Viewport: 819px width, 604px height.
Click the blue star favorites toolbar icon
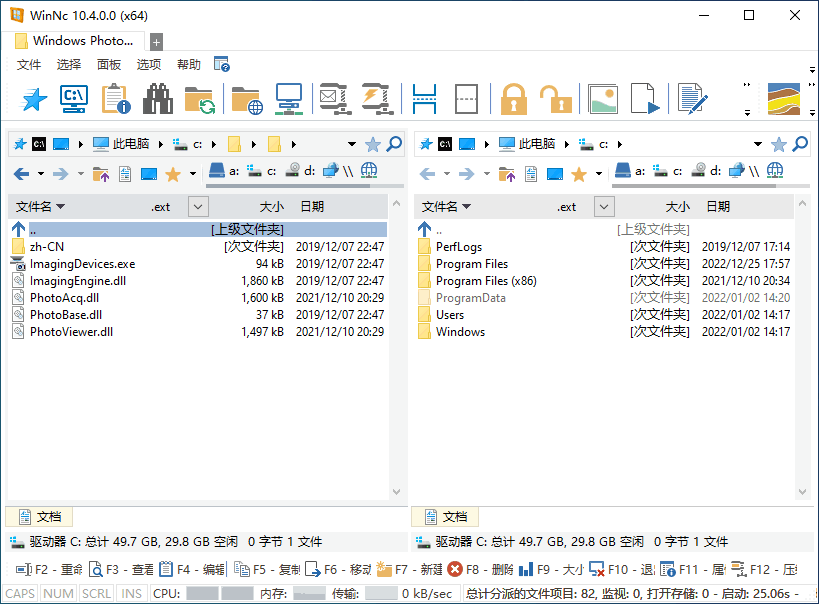click(x=33, y=99)
